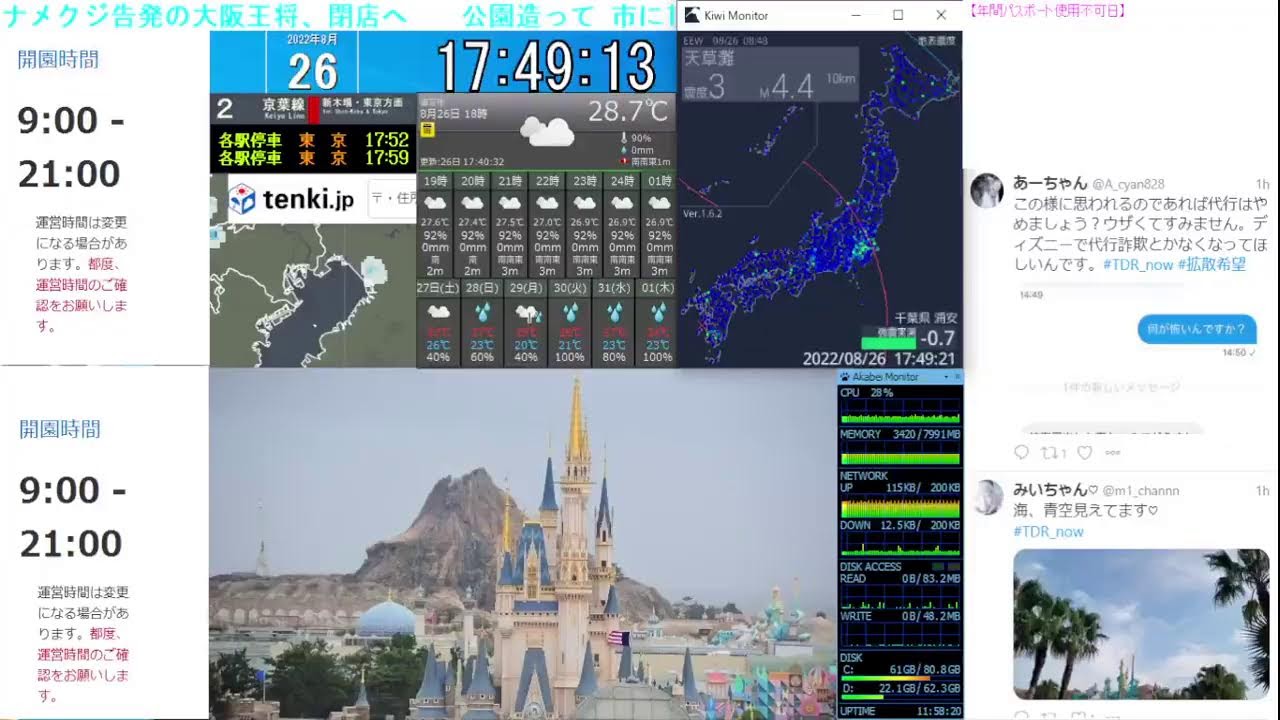
Task: Click the 京葉線 line name label
Action: (x=284, y=104)
